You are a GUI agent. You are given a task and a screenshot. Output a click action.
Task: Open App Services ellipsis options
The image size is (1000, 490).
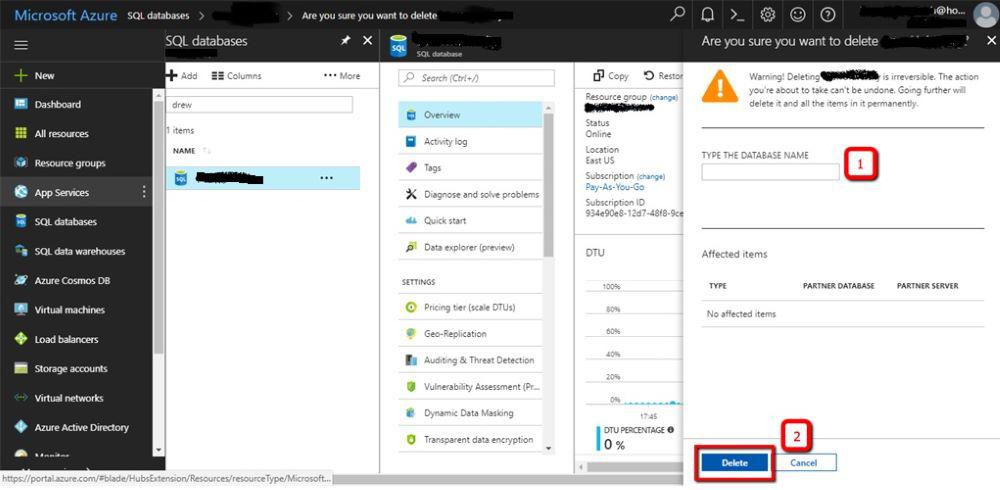[144, 192]
